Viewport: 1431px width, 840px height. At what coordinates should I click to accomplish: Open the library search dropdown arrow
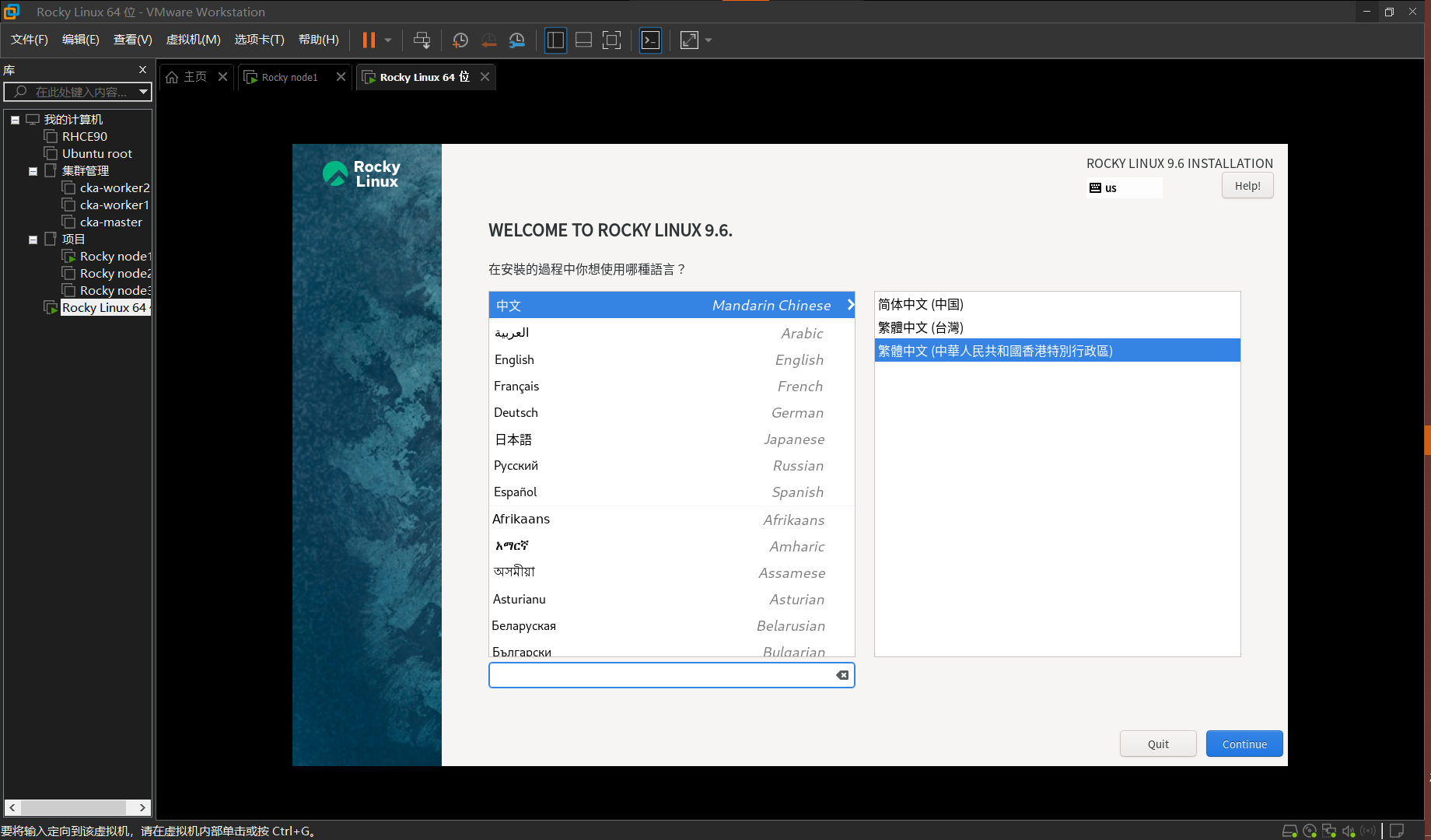point(143,92)
